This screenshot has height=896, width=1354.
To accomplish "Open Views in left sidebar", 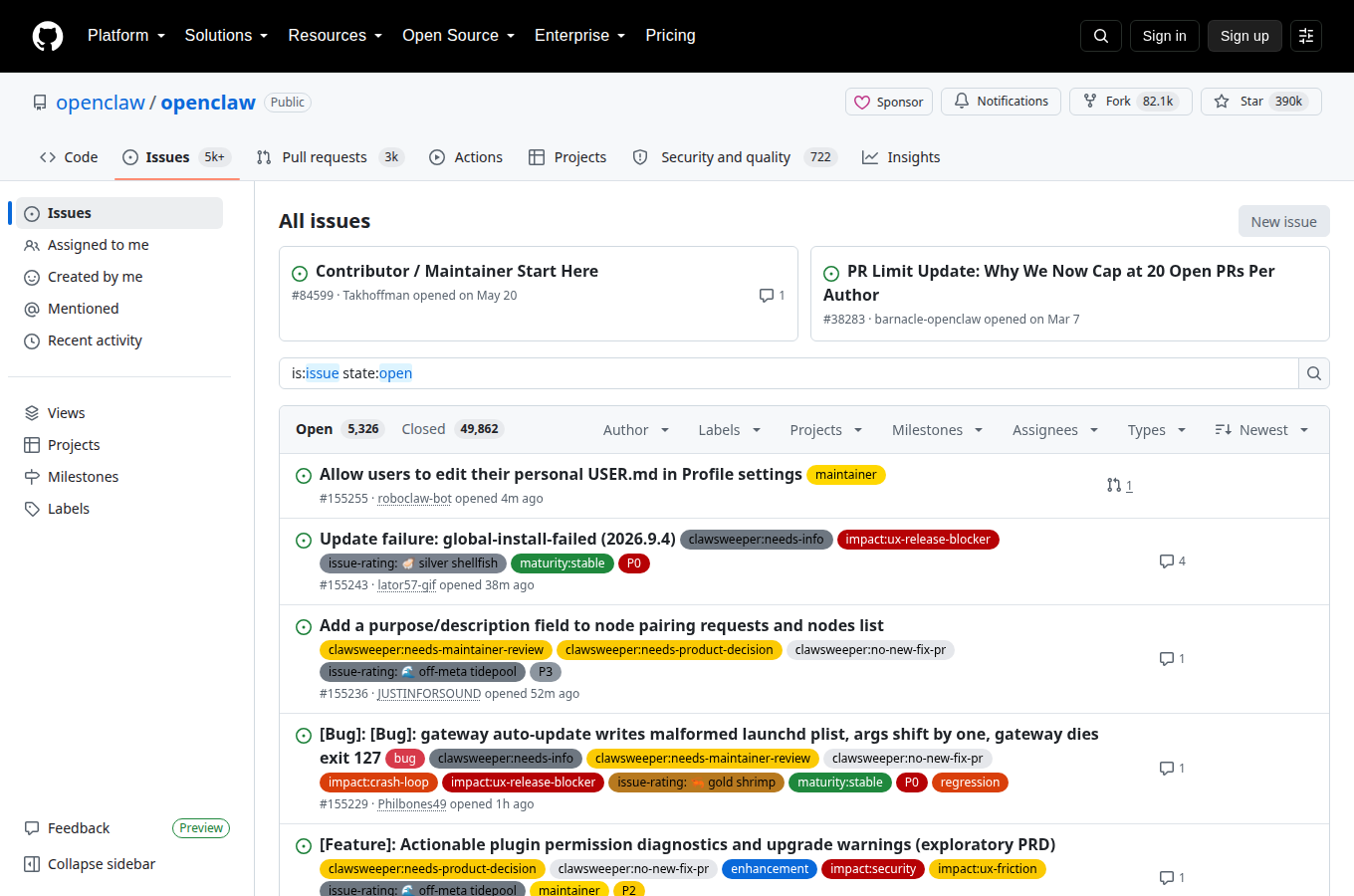I will pyautogui.click(x=119, y=413).
